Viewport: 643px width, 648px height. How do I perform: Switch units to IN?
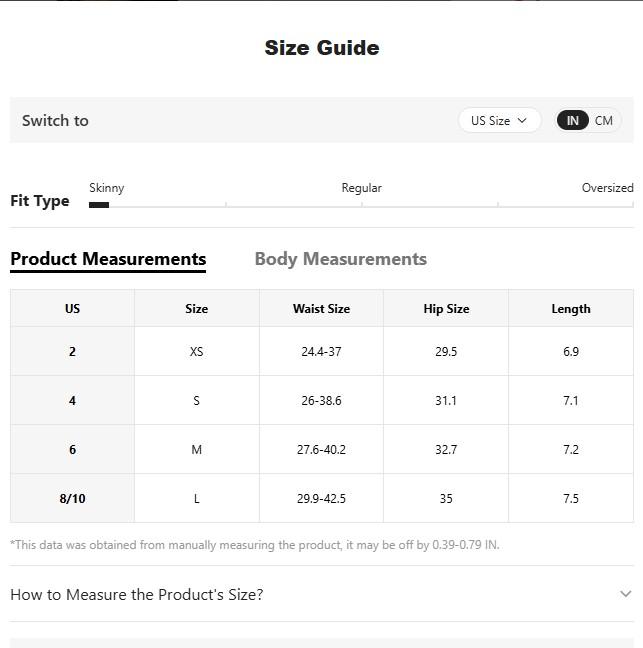click(x=572, y=120)
